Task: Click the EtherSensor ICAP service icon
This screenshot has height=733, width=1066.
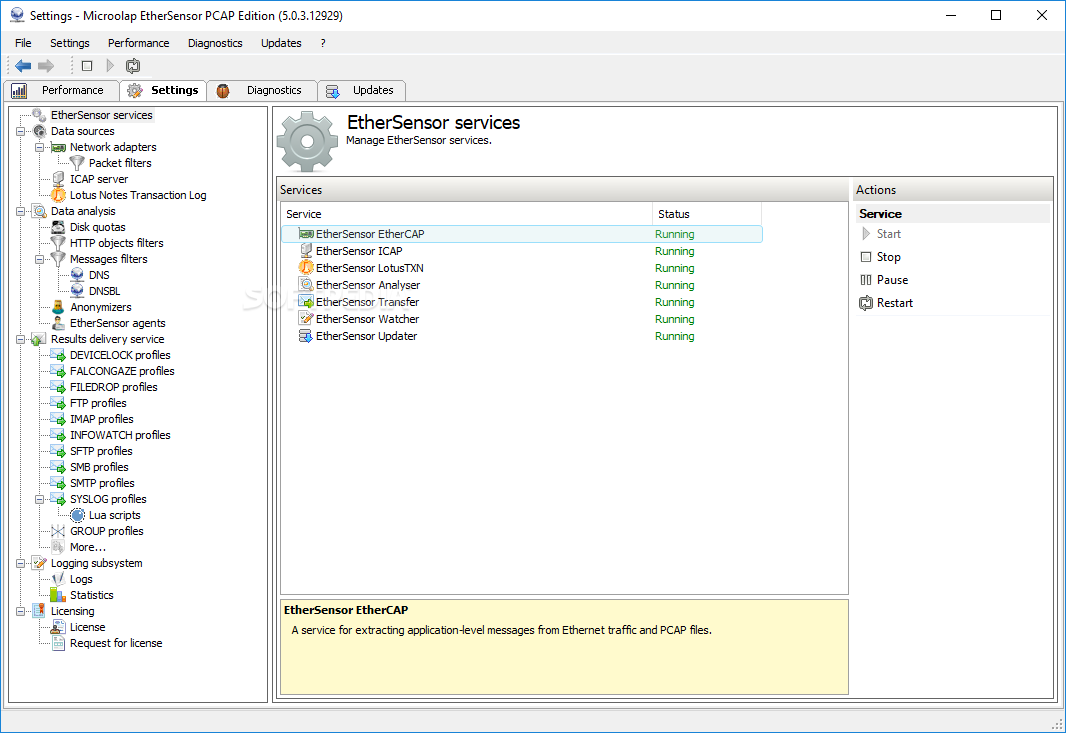Action: pyautogui.click(x=307, y=251)
